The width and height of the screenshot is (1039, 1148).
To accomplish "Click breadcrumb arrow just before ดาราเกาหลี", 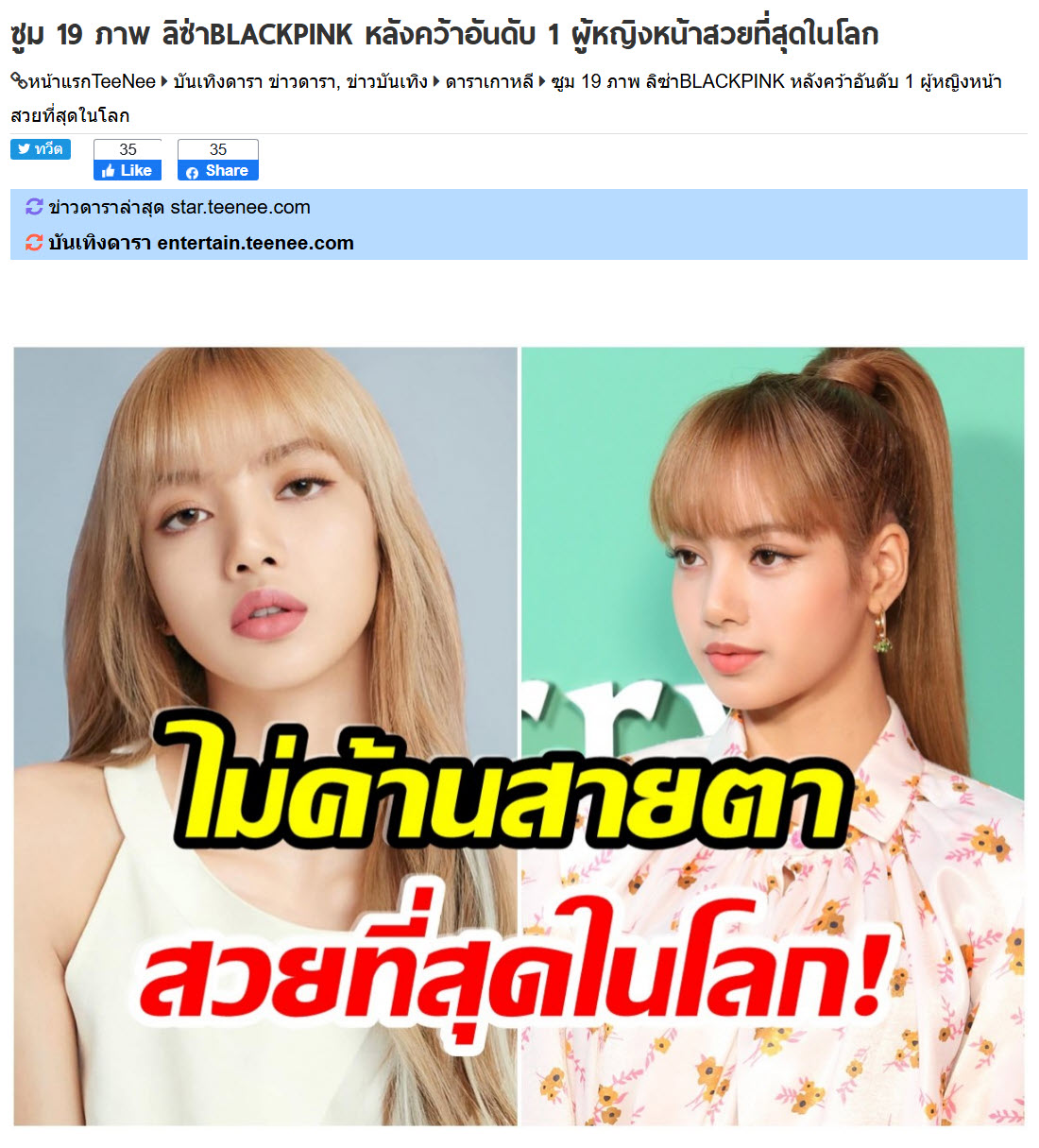I will 436,82.
